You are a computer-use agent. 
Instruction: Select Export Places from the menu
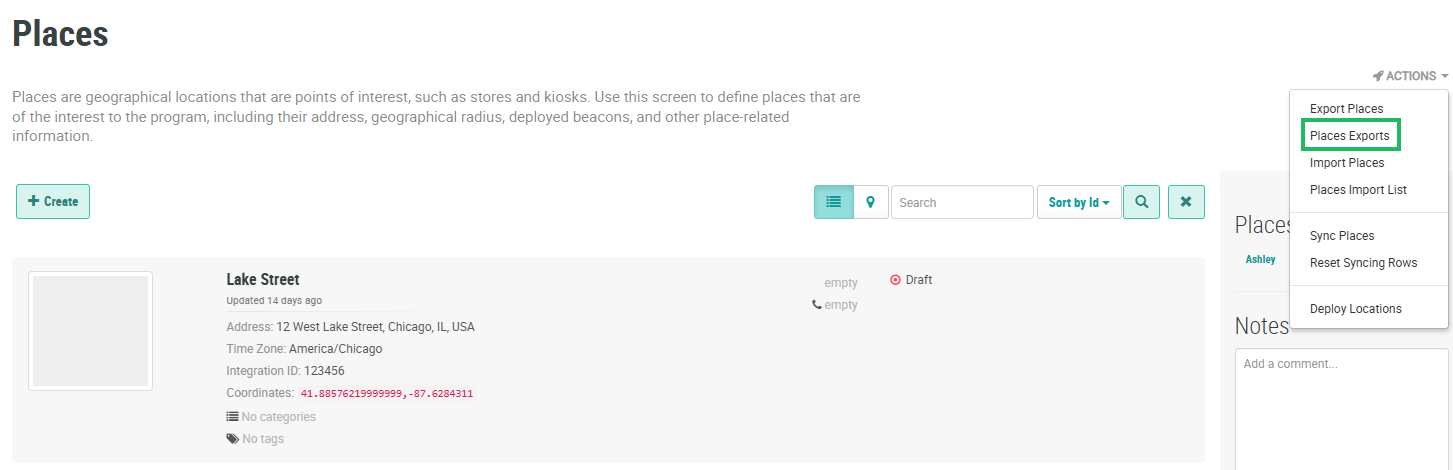[x=1346, y=109]
